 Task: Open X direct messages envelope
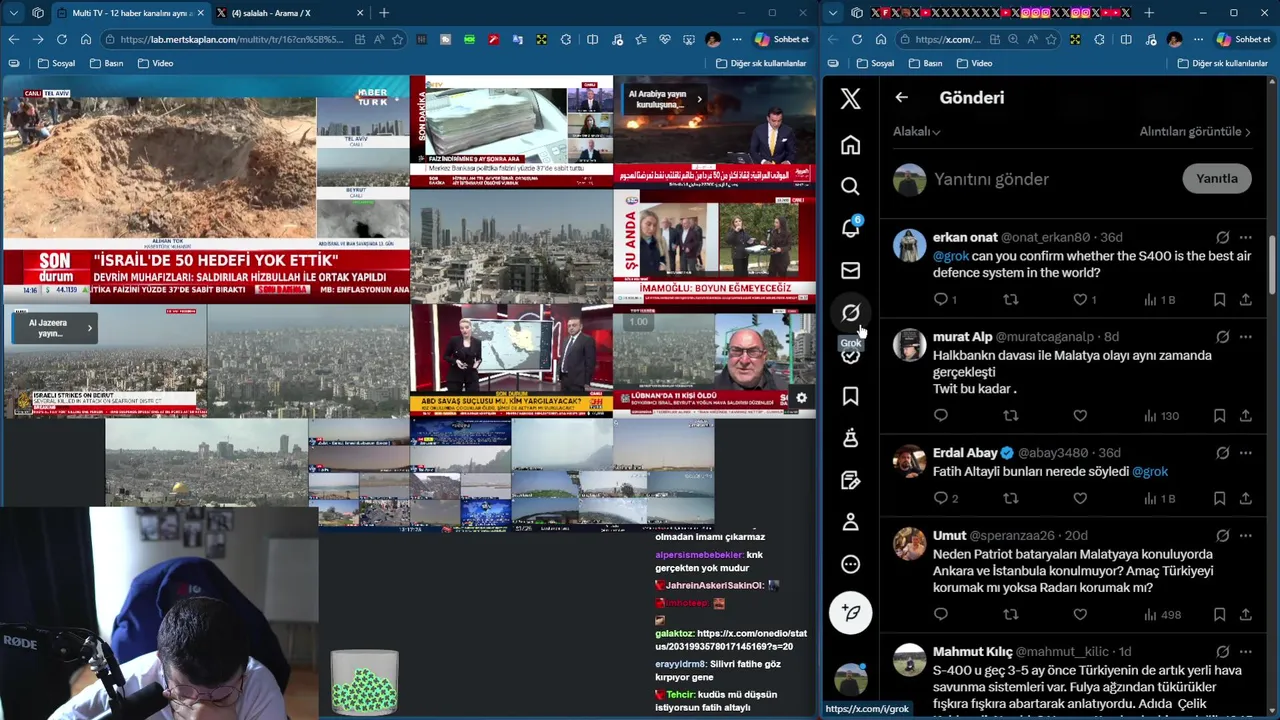[x=850, y=270]
